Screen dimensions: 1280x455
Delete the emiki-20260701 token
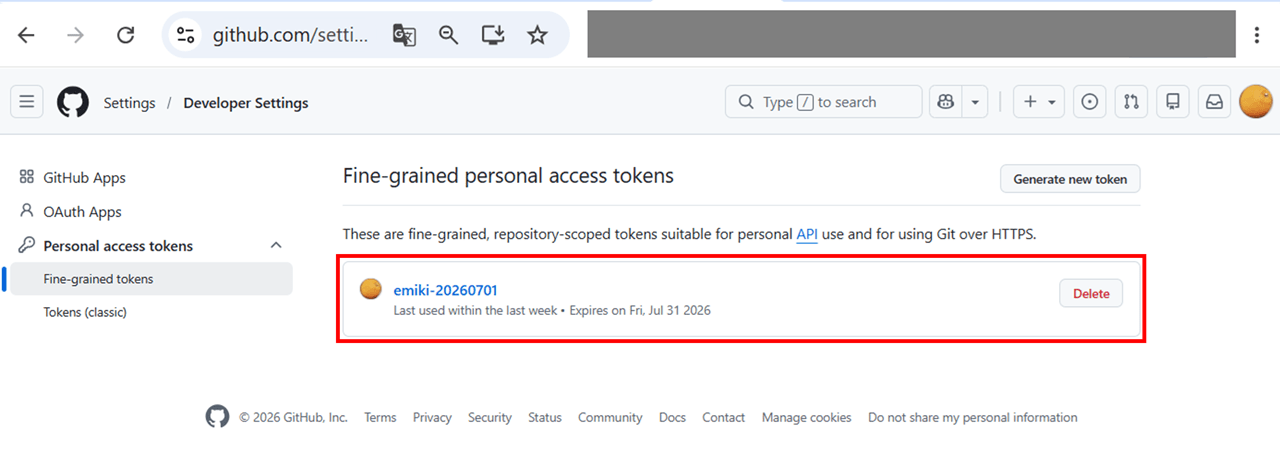(x=1091, y=293)
